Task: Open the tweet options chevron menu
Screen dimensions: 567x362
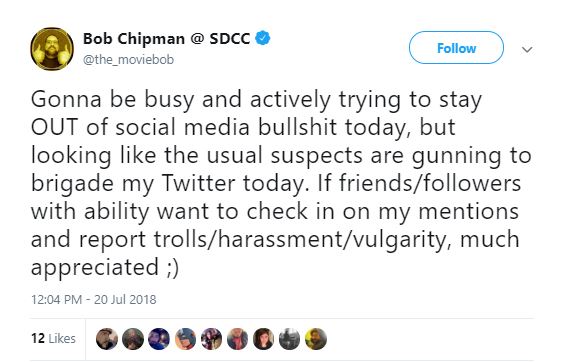Action: 527,49
